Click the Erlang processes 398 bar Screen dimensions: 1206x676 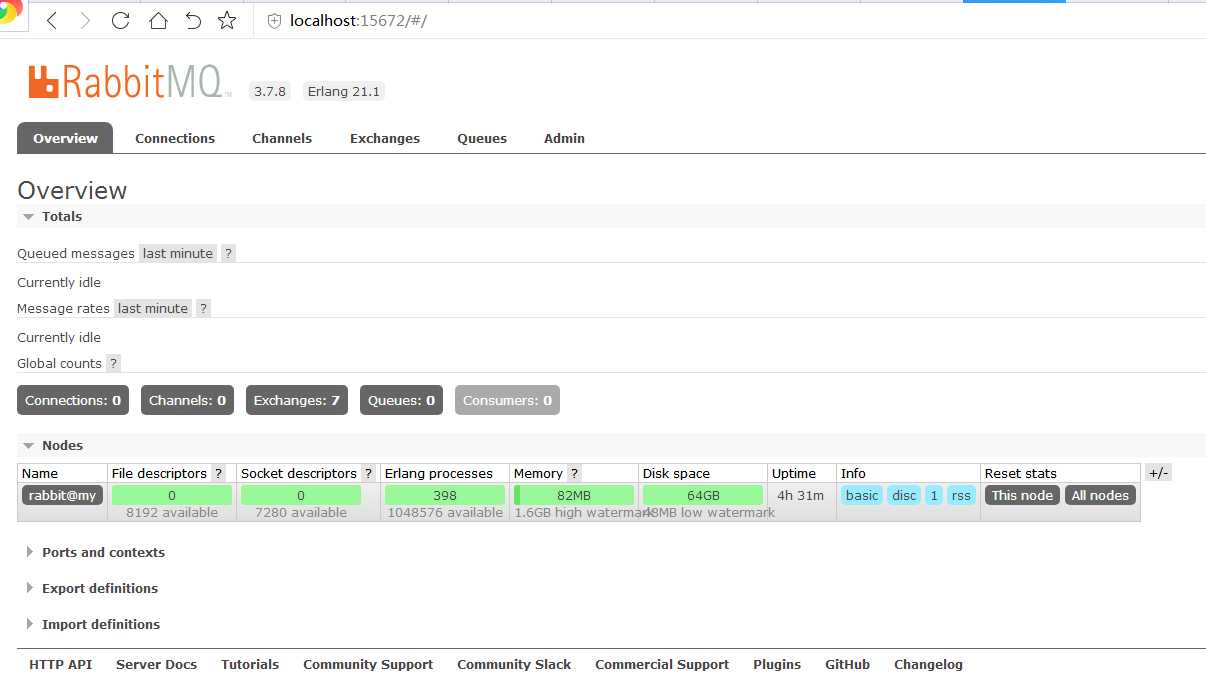tap(445, 495)
